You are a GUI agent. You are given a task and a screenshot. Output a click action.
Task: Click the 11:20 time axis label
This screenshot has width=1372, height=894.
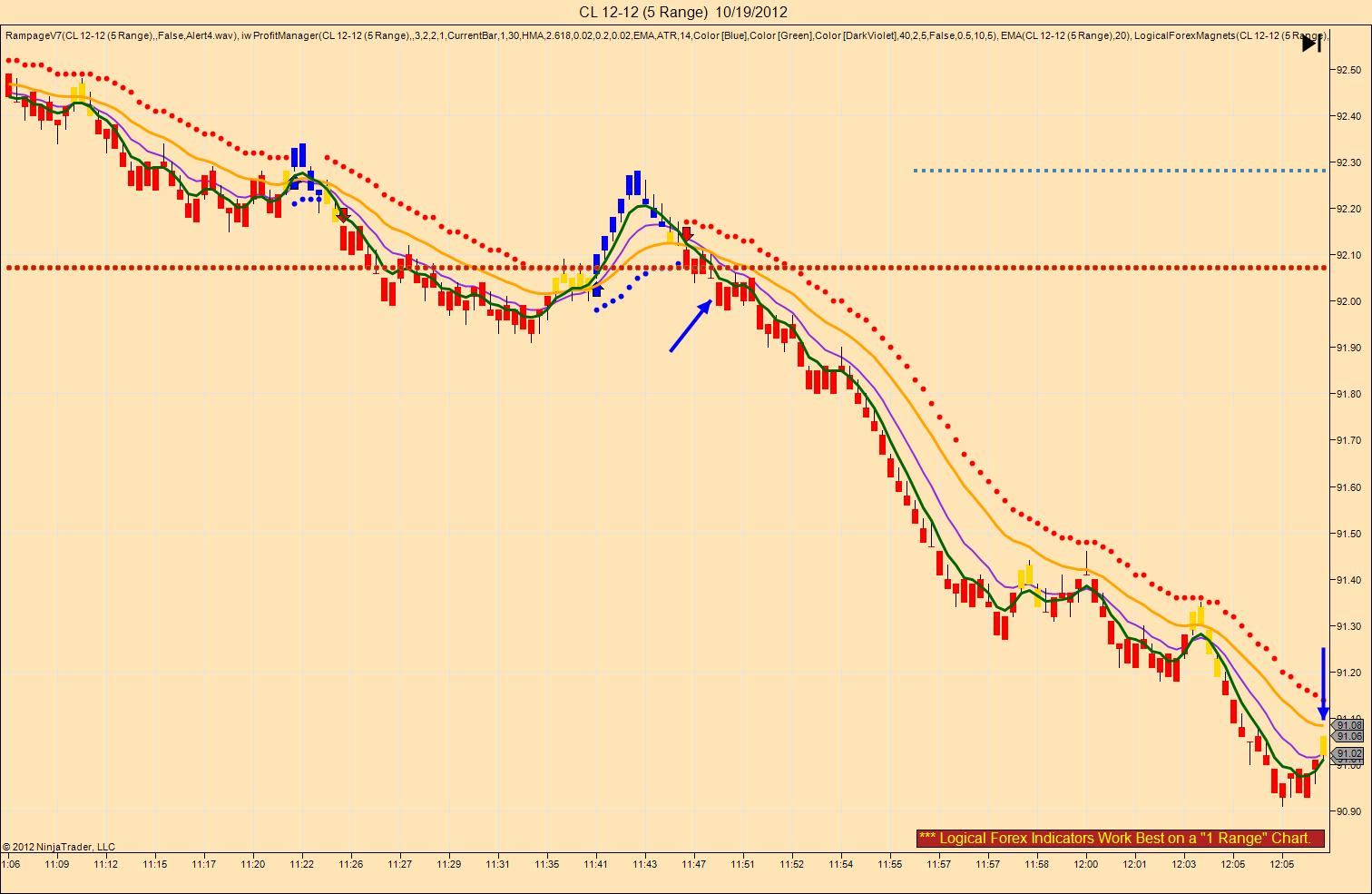(252, 864)
